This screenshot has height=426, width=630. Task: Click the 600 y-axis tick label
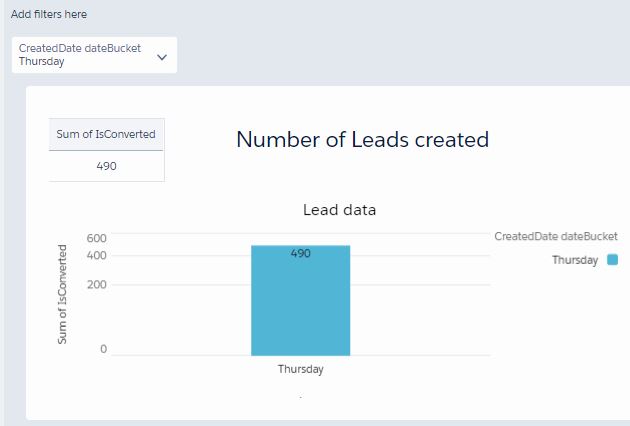click(97, 238)
